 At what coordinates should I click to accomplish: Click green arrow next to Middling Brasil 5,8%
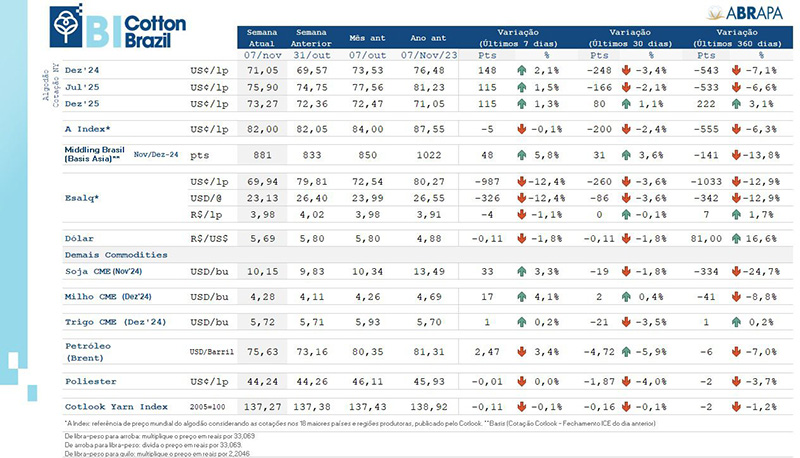tap(521, 155)
